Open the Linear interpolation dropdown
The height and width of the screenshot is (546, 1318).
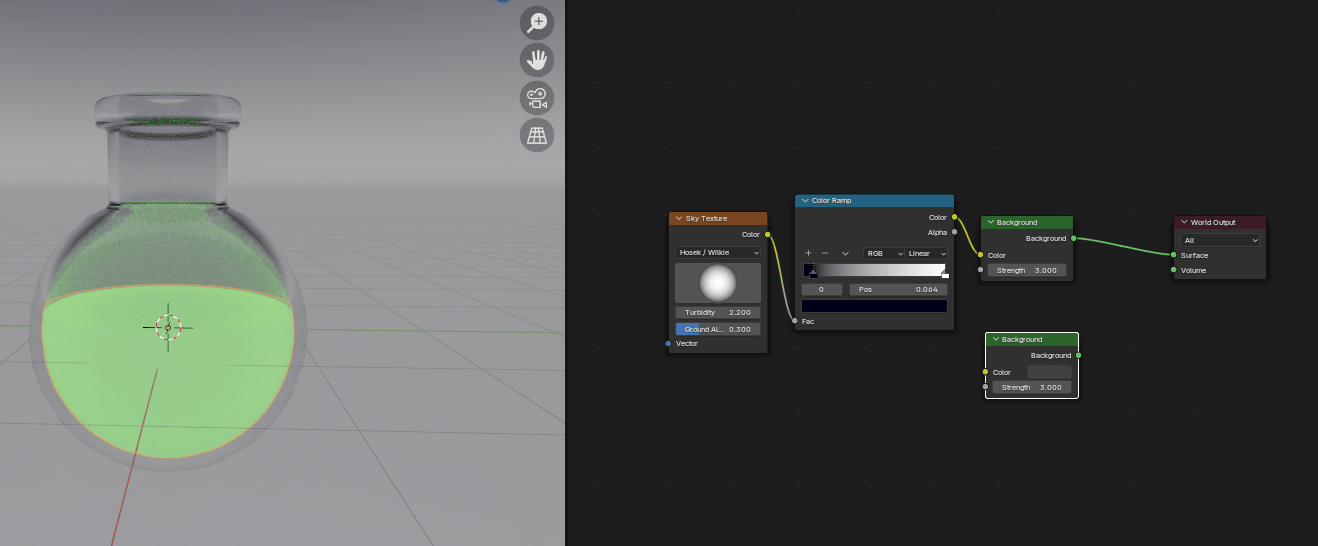tap(927, 254)
